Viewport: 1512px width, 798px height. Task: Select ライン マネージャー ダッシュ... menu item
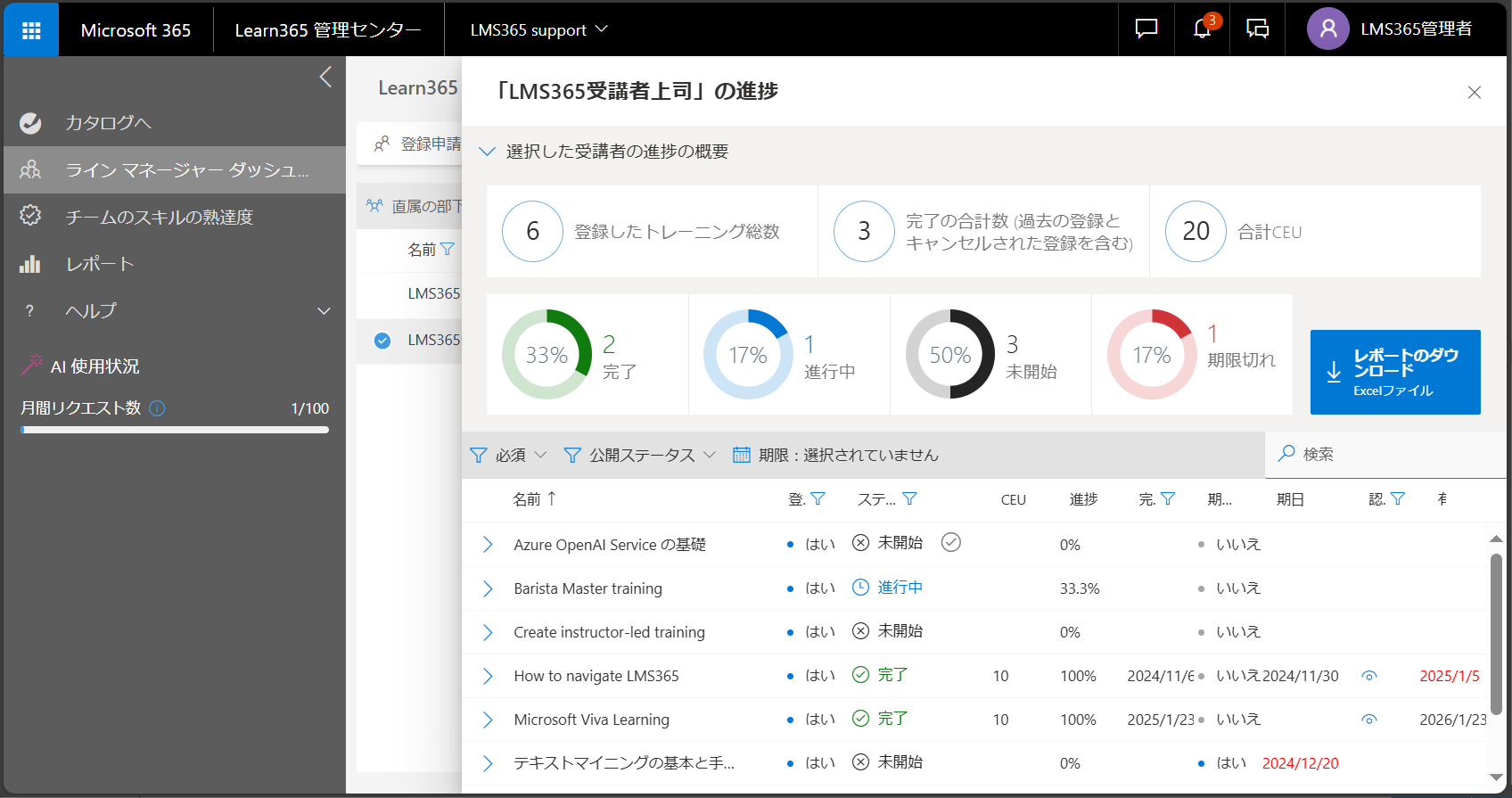[175, 169]
